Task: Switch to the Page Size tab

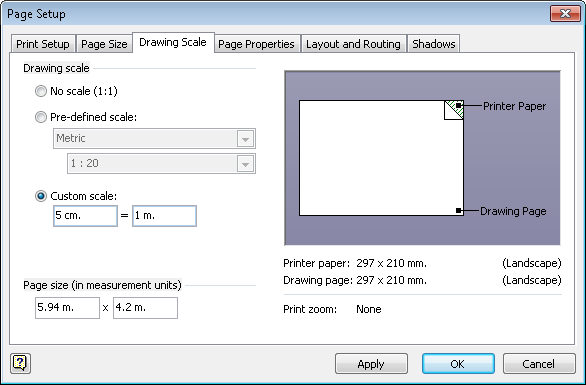Action: point(104,44)
